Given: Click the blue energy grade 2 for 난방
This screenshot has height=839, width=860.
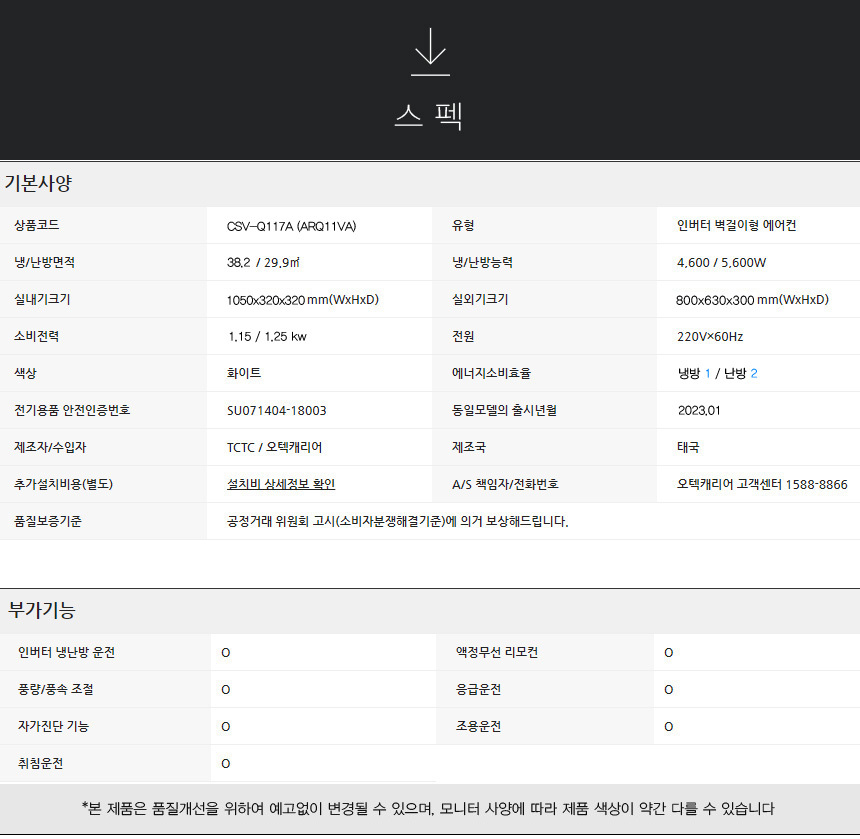Looking at the screenshot, I should [x=754, y=373].
